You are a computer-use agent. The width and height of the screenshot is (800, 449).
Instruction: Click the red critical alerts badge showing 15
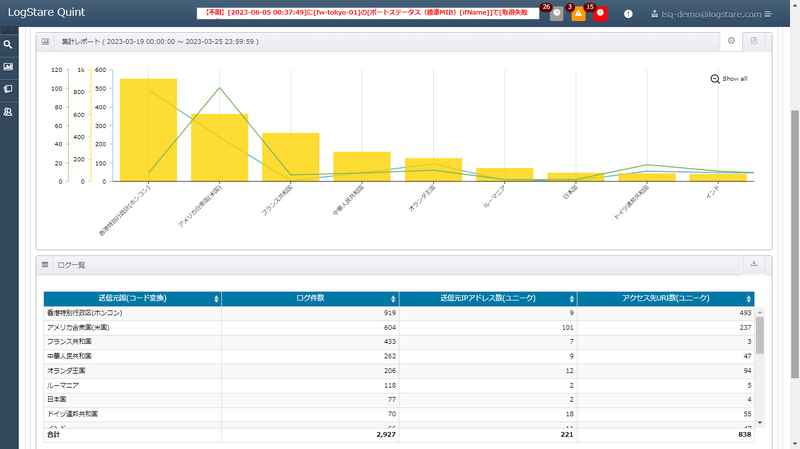(x=600, y=14)
